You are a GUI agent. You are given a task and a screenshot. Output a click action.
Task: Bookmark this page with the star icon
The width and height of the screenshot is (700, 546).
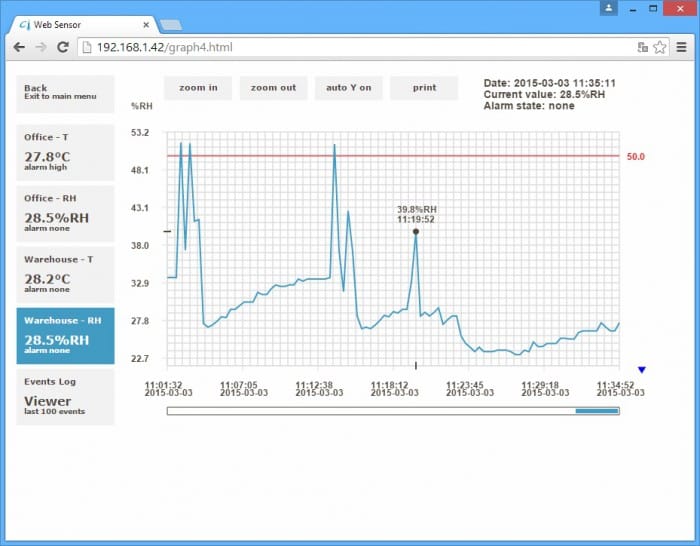coord(660,47)
